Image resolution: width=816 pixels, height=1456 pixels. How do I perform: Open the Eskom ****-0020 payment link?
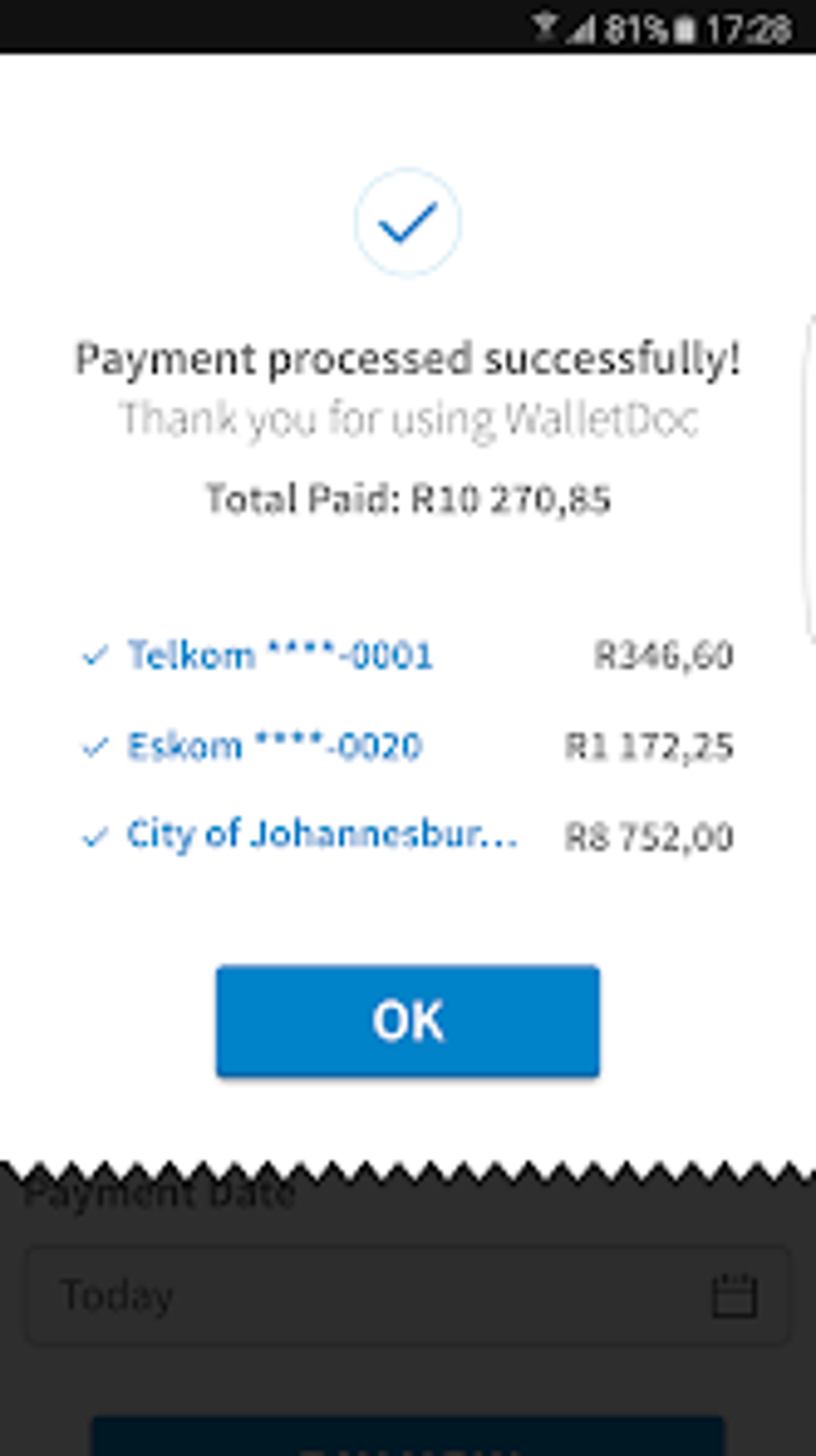point(274,746)
